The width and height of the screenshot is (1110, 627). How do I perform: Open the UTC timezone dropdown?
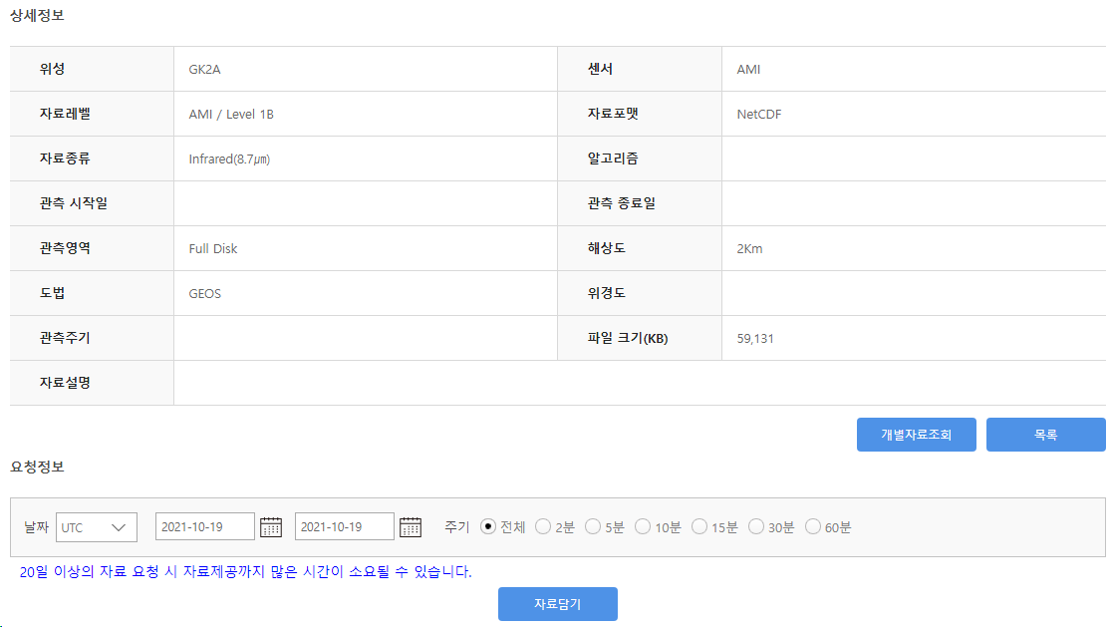tap(96, 525)
